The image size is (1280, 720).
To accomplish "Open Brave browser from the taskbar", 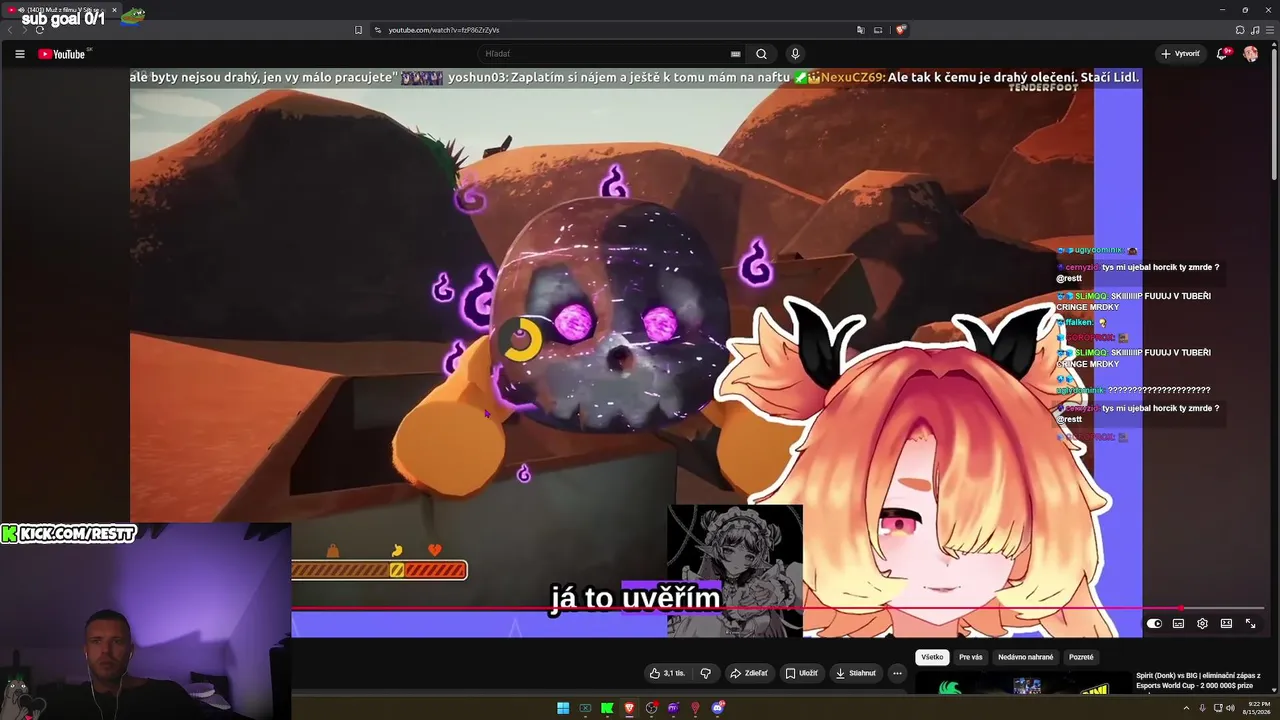I will click(x=629, y=708).
